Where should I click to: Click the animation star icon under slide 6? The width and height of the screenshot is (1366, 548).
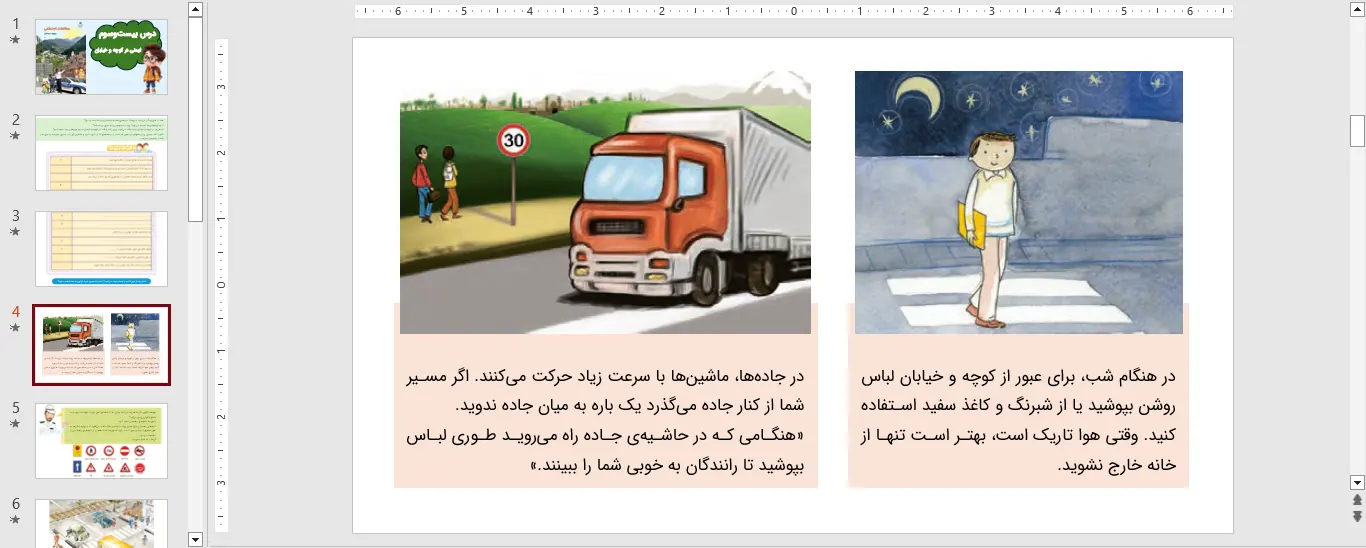15,520
